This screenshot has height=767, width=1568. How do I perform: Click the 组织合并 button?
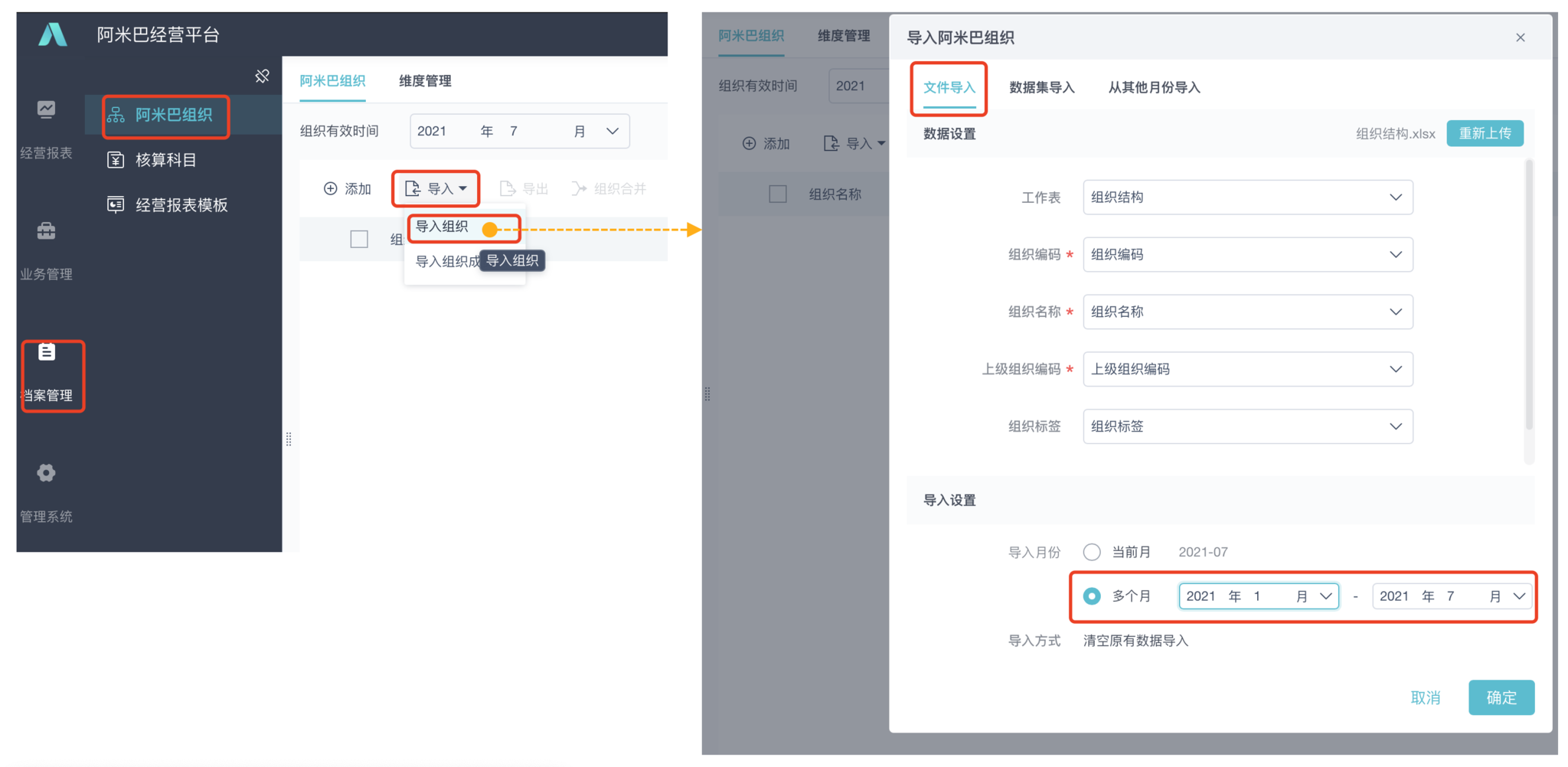click(x=609, y=188)
